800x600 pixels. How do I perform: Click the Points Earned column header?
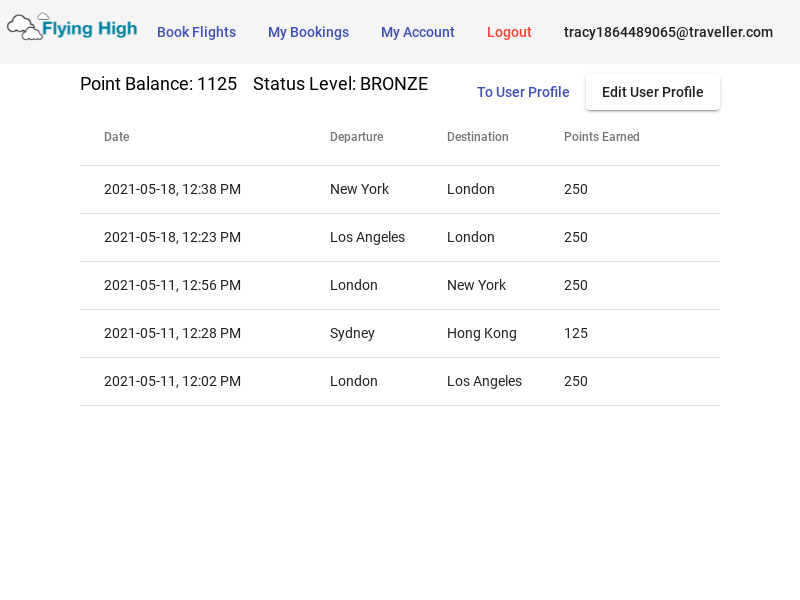click(x=601, y=137)
